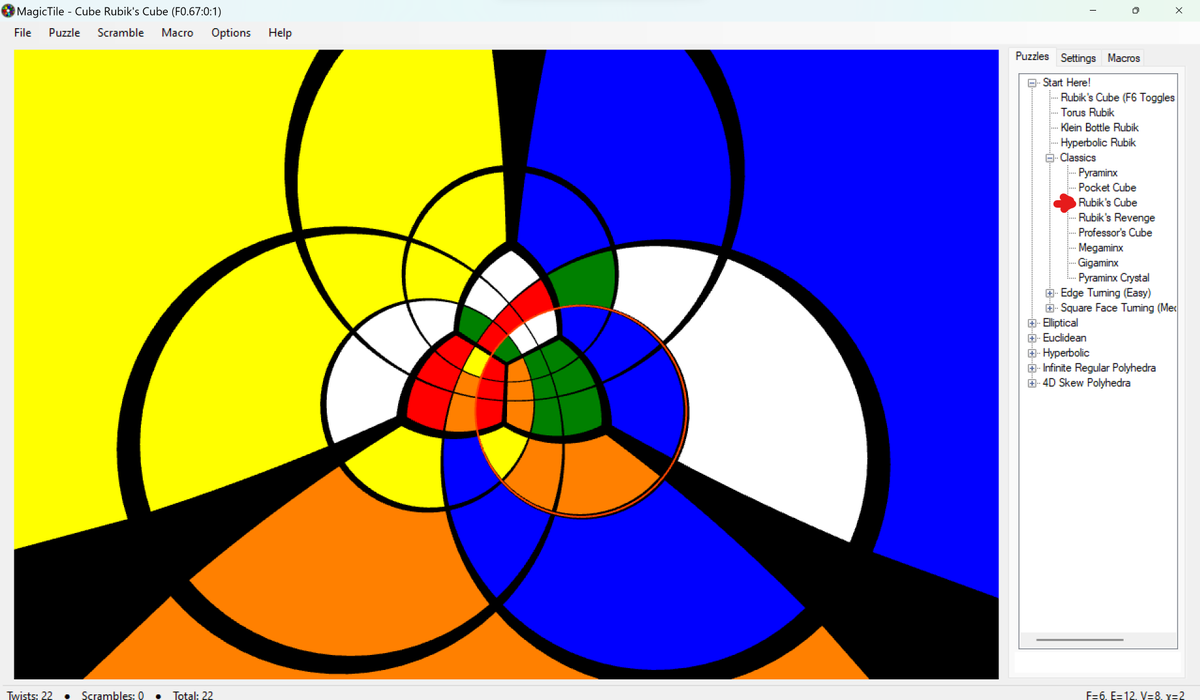Open the Macro menu
The image size is (1200, 700).
[177, 33]
